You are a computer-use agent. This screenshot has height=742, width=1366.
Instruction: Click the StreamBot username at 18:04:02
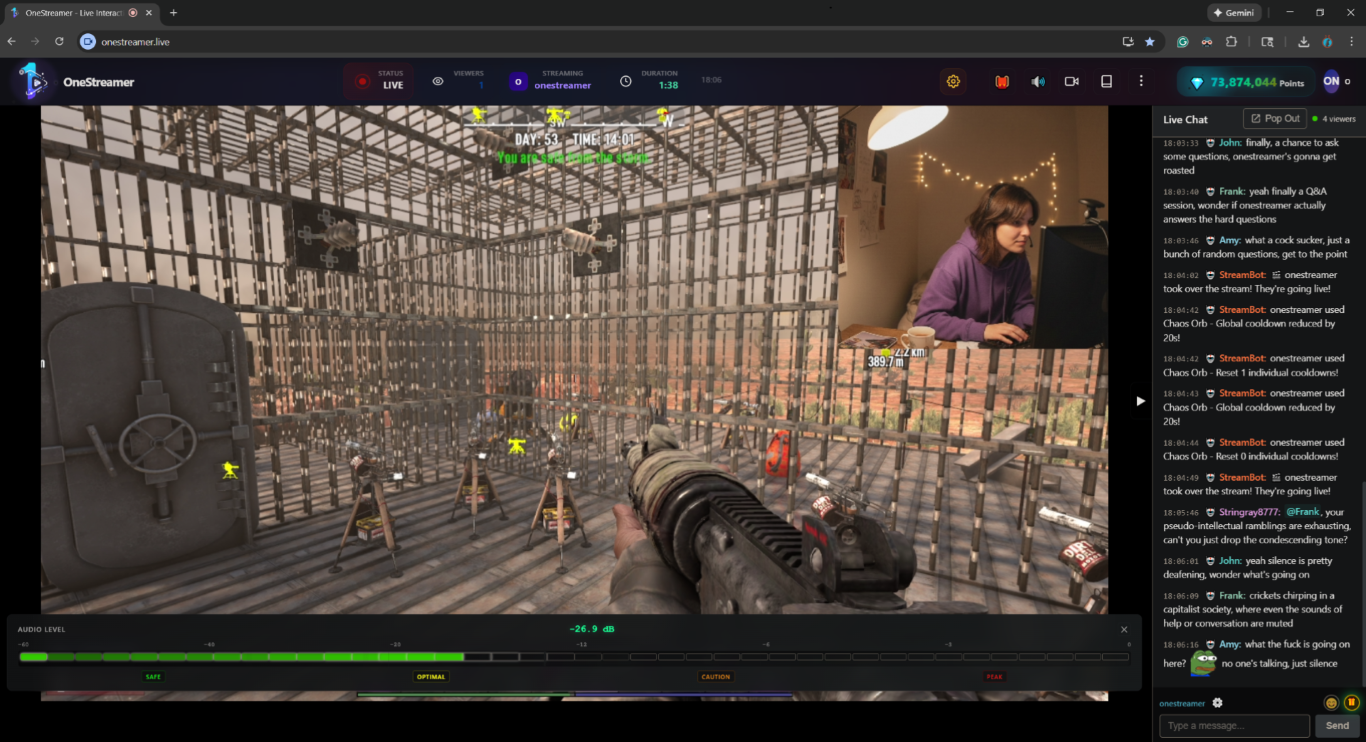click(x=1242, y=275)
